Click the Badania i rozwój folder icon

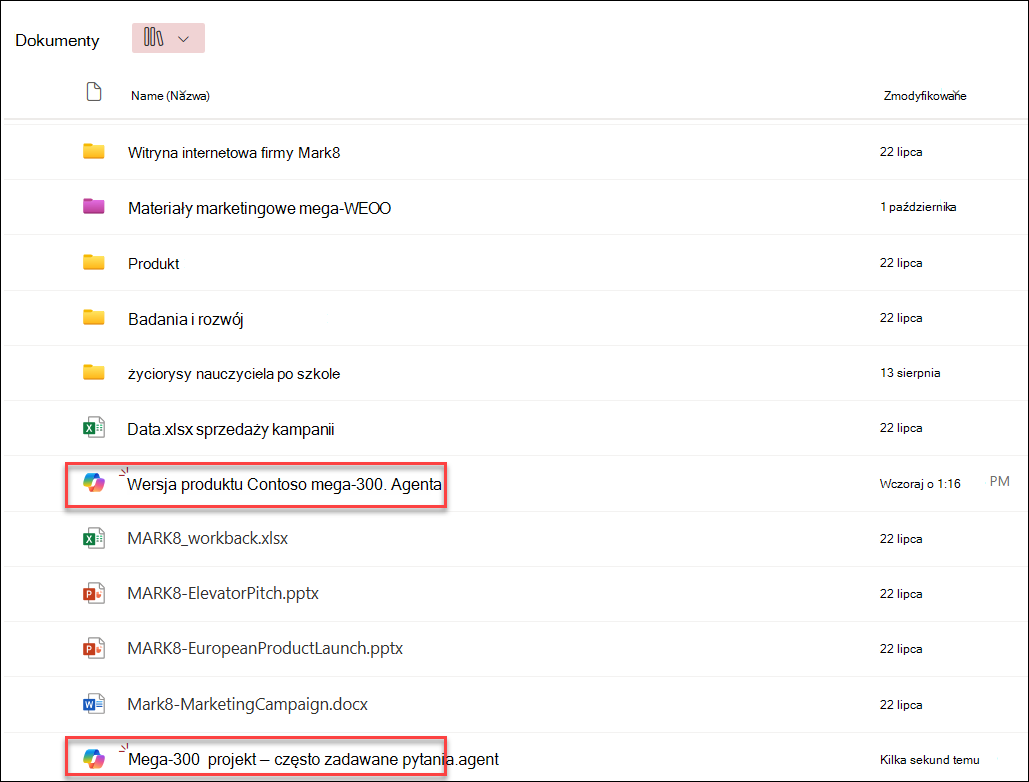94,318
